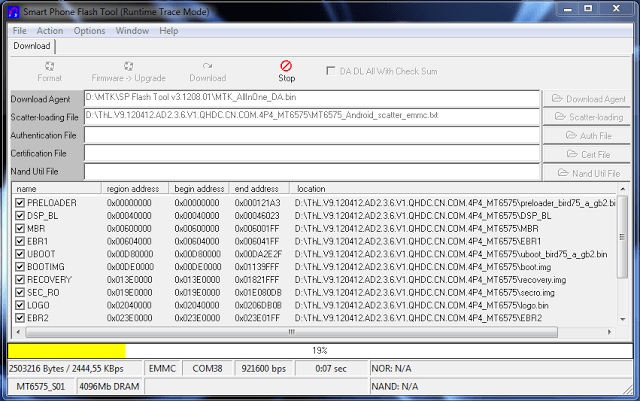Click the 4096Mb DRAM status cell
Screen dimensions: 640x402
click(109, 386)
